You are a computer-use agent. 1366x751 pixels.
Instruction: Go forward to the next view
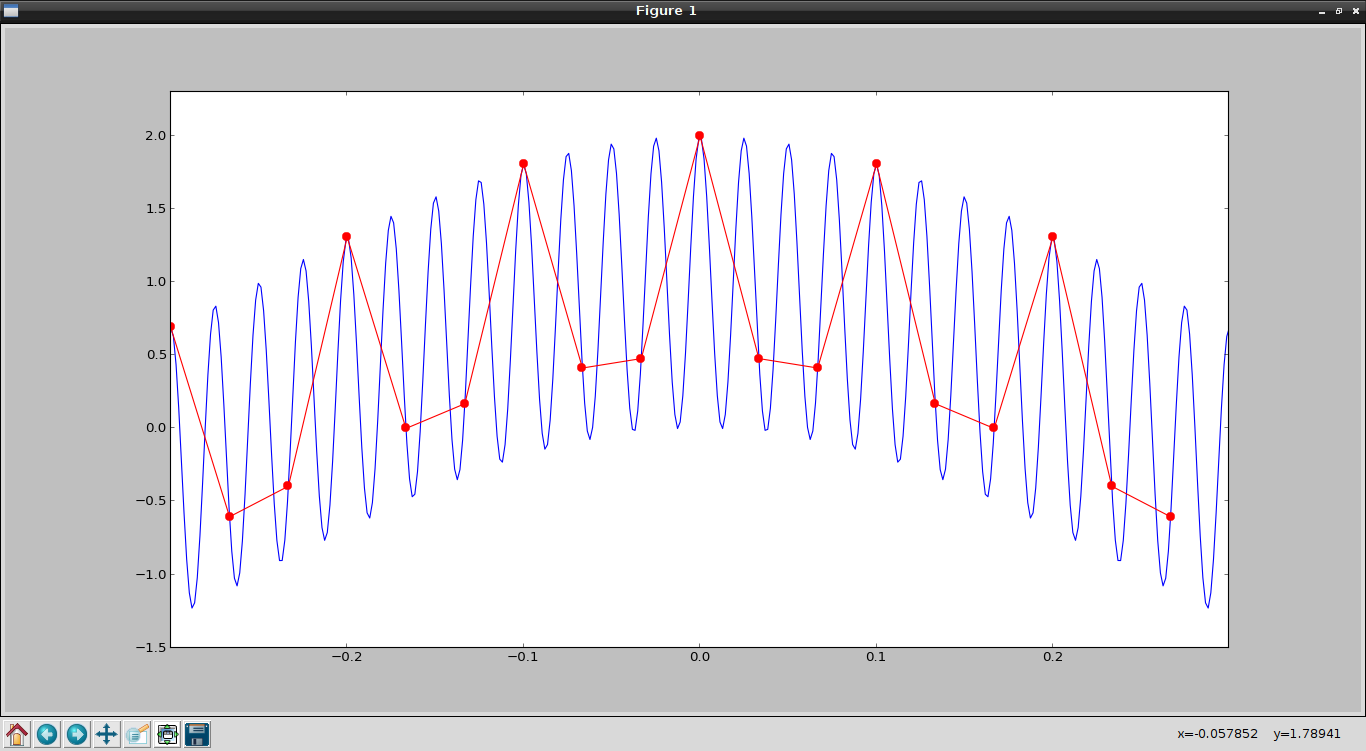[x=77, y=734]
